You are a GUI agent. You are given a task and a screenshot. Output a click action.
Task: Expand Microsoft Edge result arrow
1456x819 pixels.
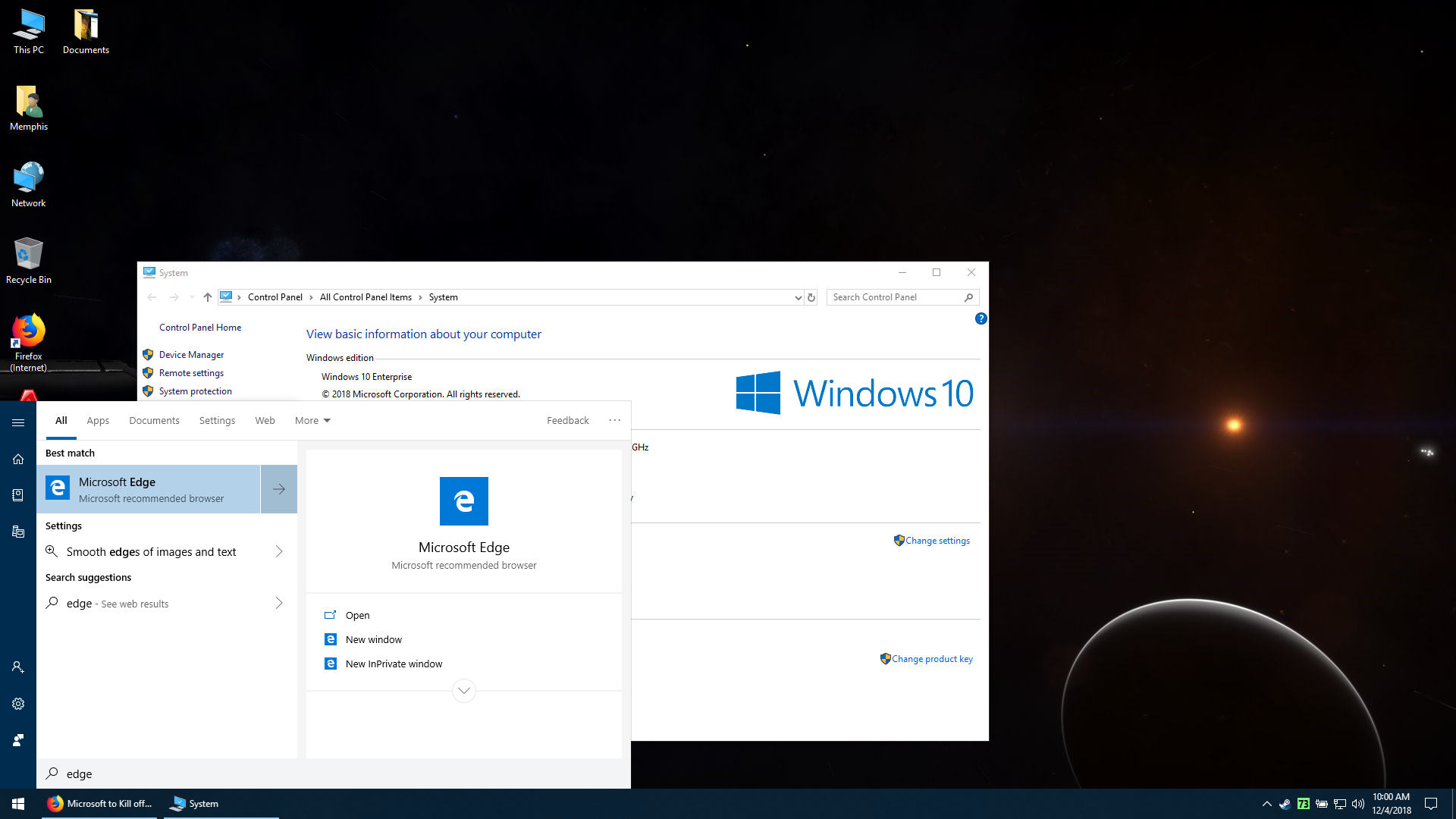coord(279,489)
